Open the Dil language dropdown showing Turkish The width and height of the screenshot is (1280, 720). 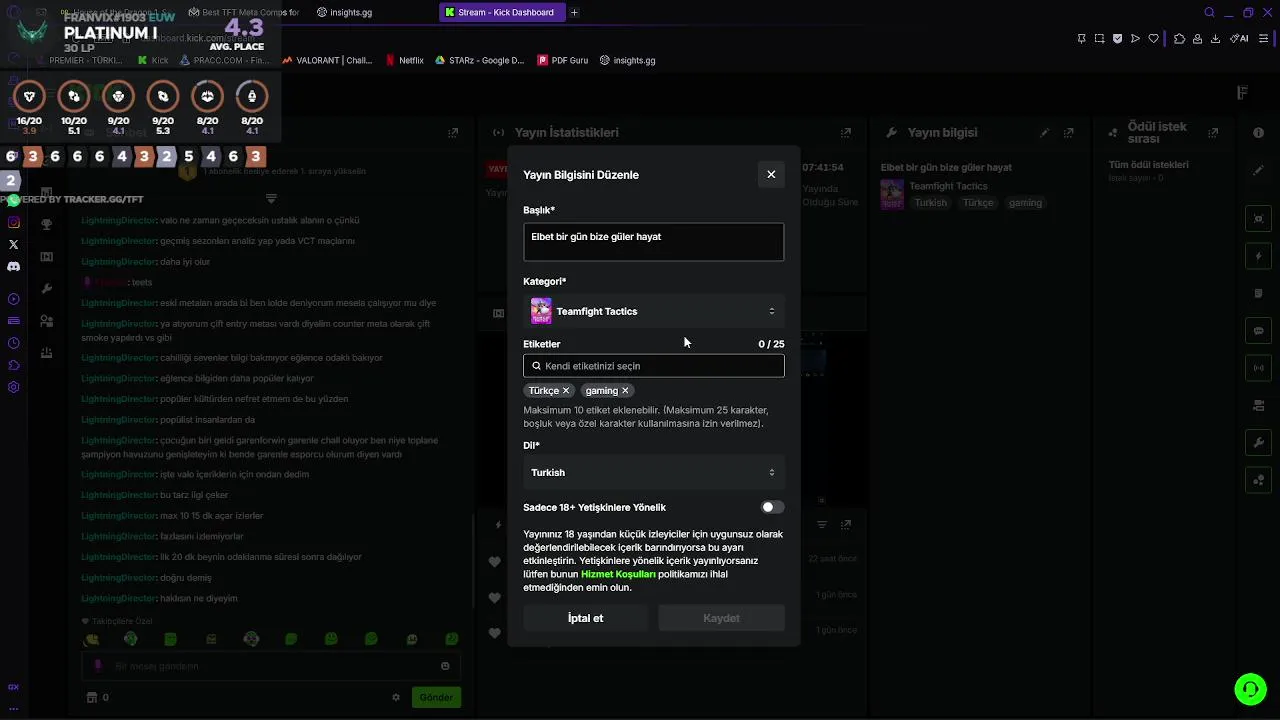pyautogui.click(x=653, y=472)
